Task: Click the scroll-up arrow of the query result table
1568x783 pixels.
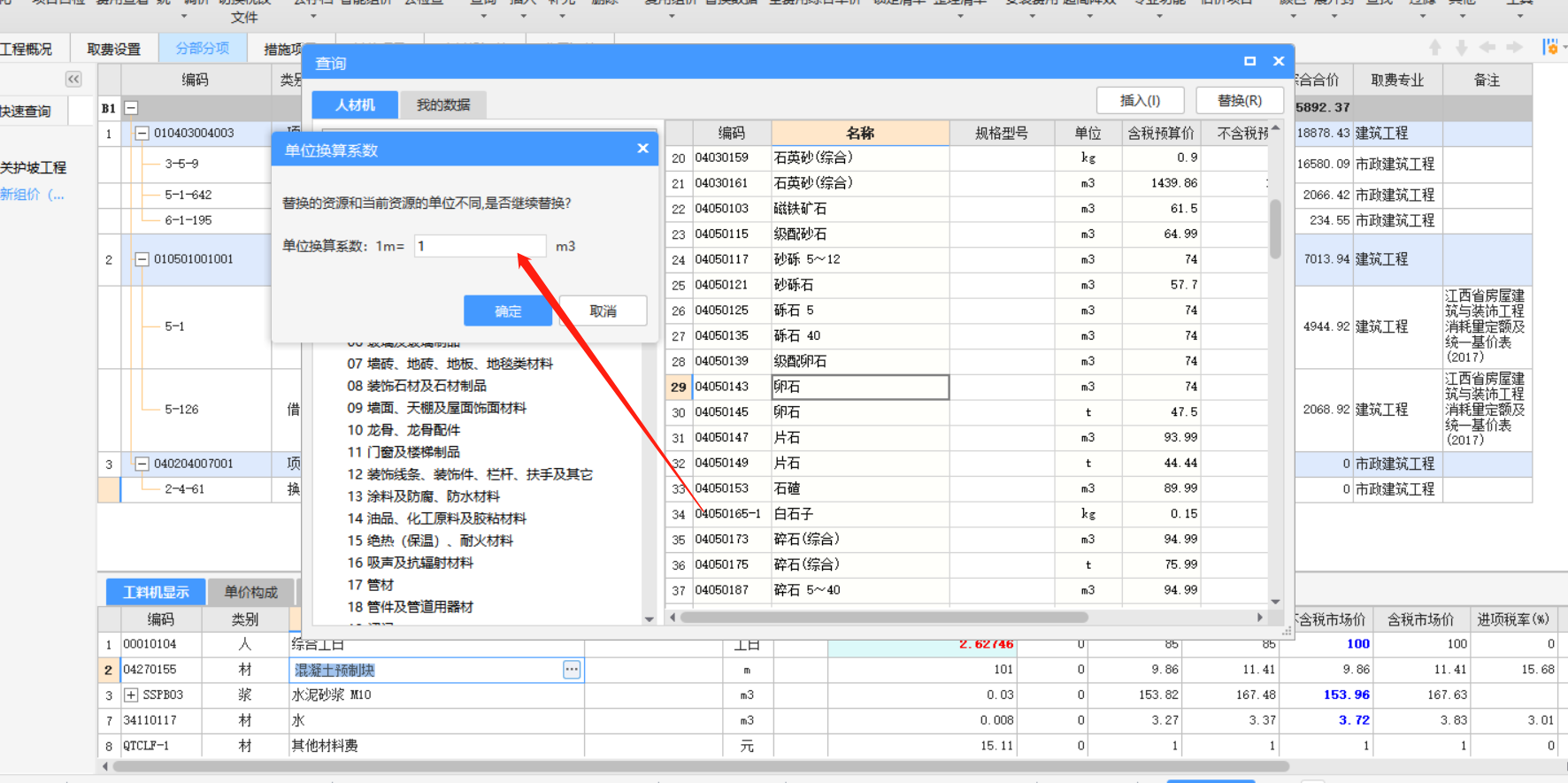Action: point(1275,129)
